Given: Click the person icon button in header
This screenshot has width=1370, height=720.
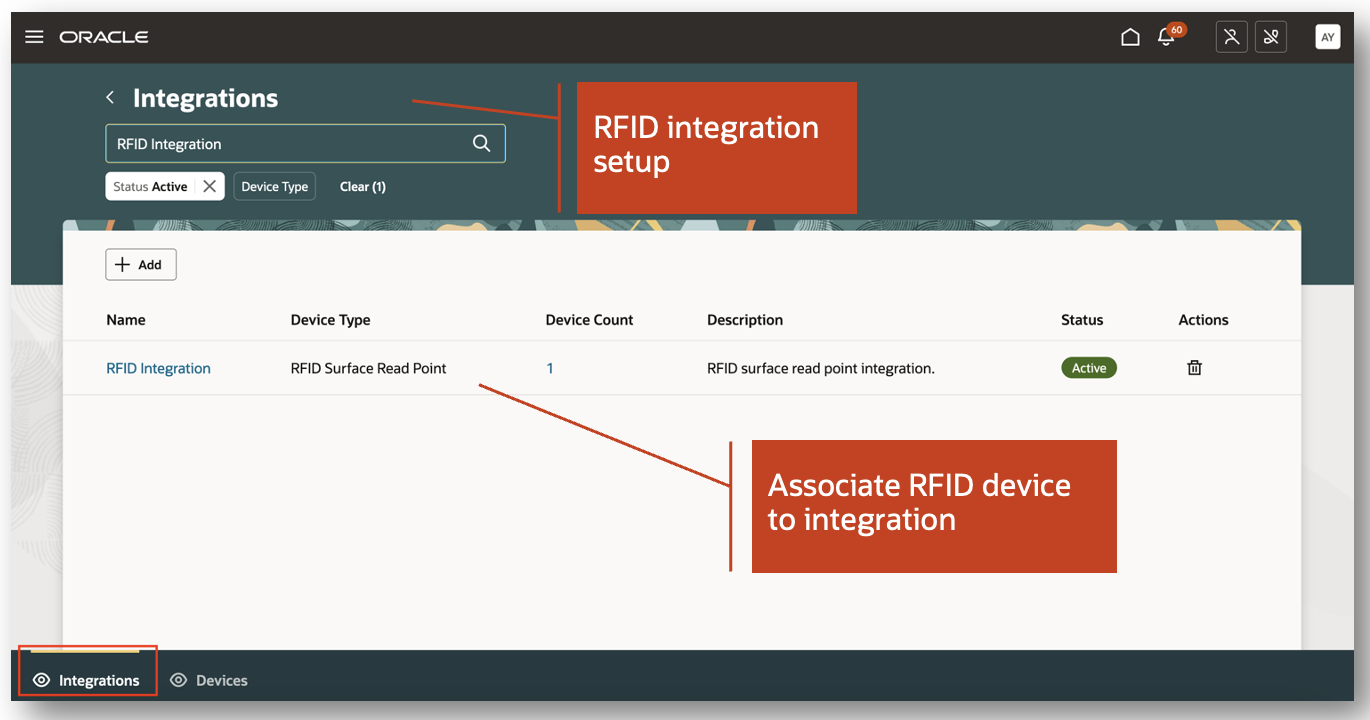Looking at the screenshot, I should pos(1232,37).
